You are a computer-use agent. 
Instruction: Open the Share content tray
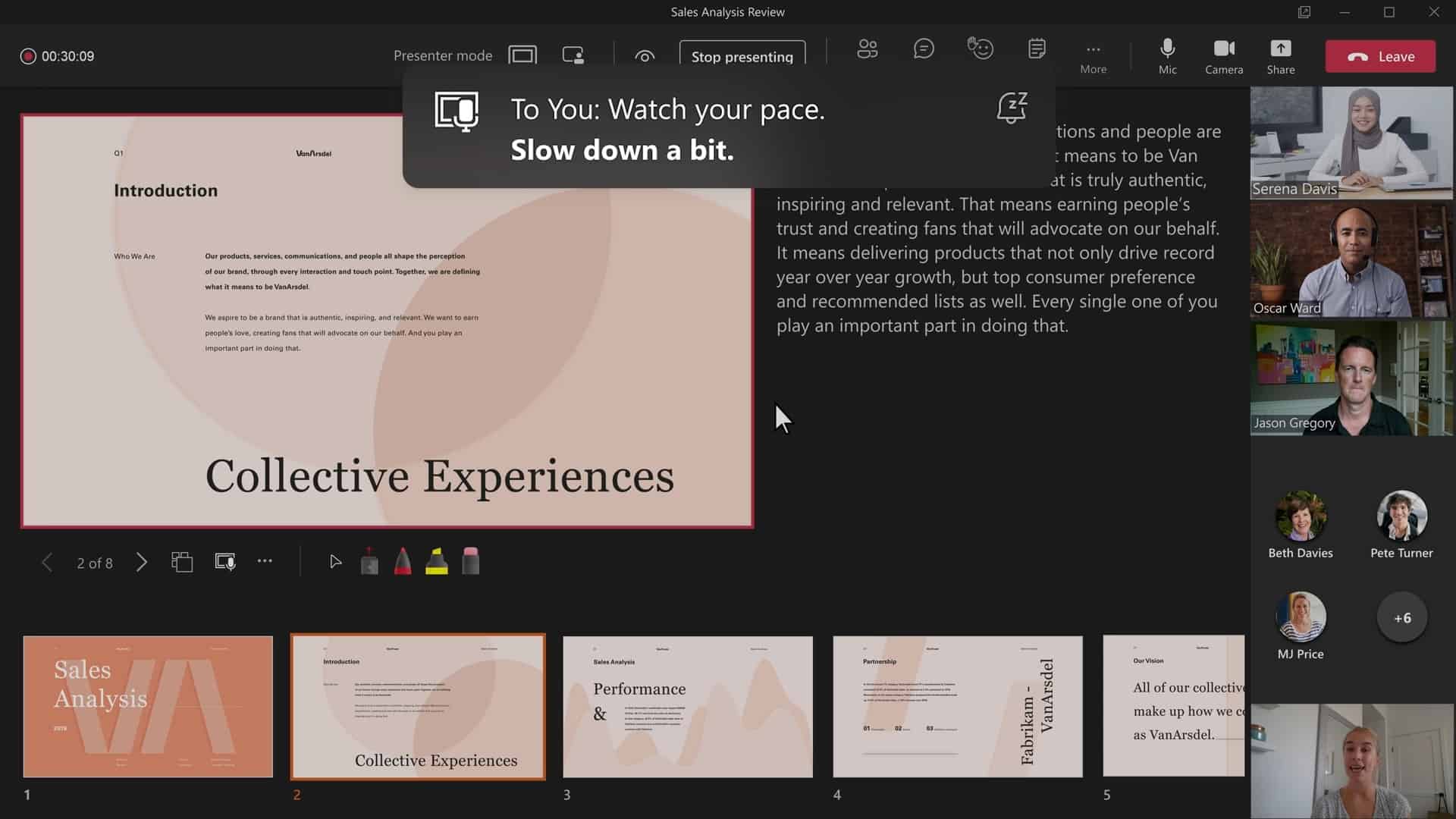(1280, 57)
